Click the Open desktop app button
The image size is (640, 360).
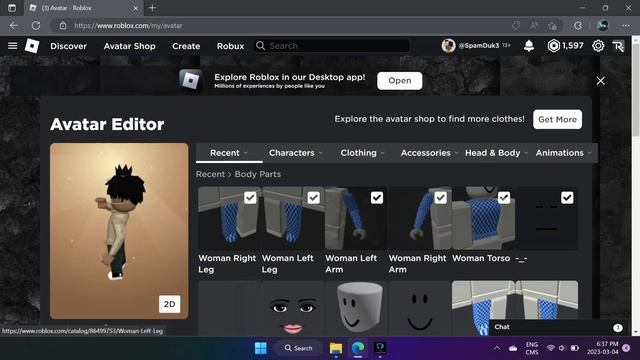[x=400, y=81]
